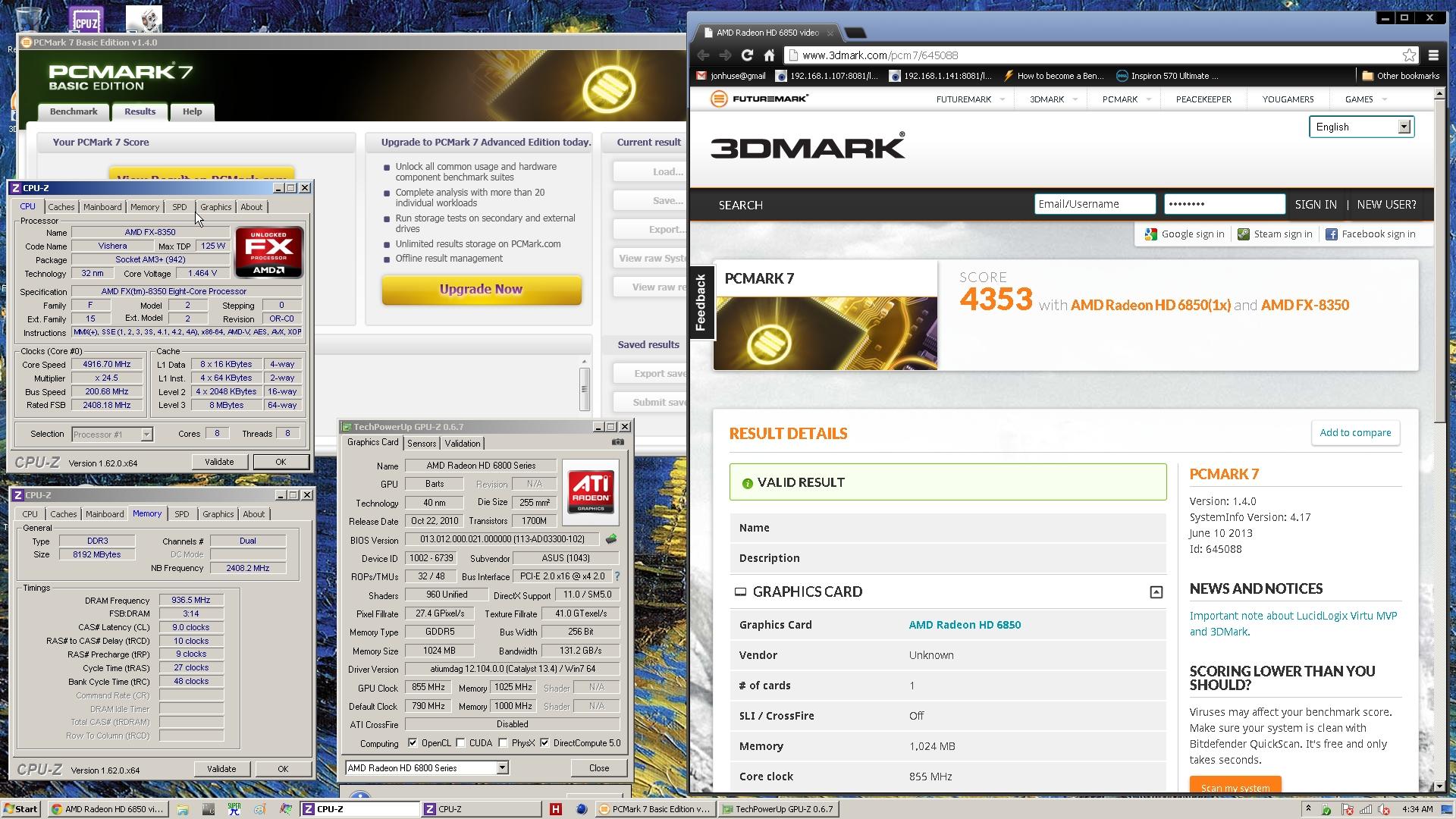The height and width of the screenshot is (819, 1456).
Task: Close the AMD Radeon HD 6850 browser tab
Action: [x=830, y=33]
